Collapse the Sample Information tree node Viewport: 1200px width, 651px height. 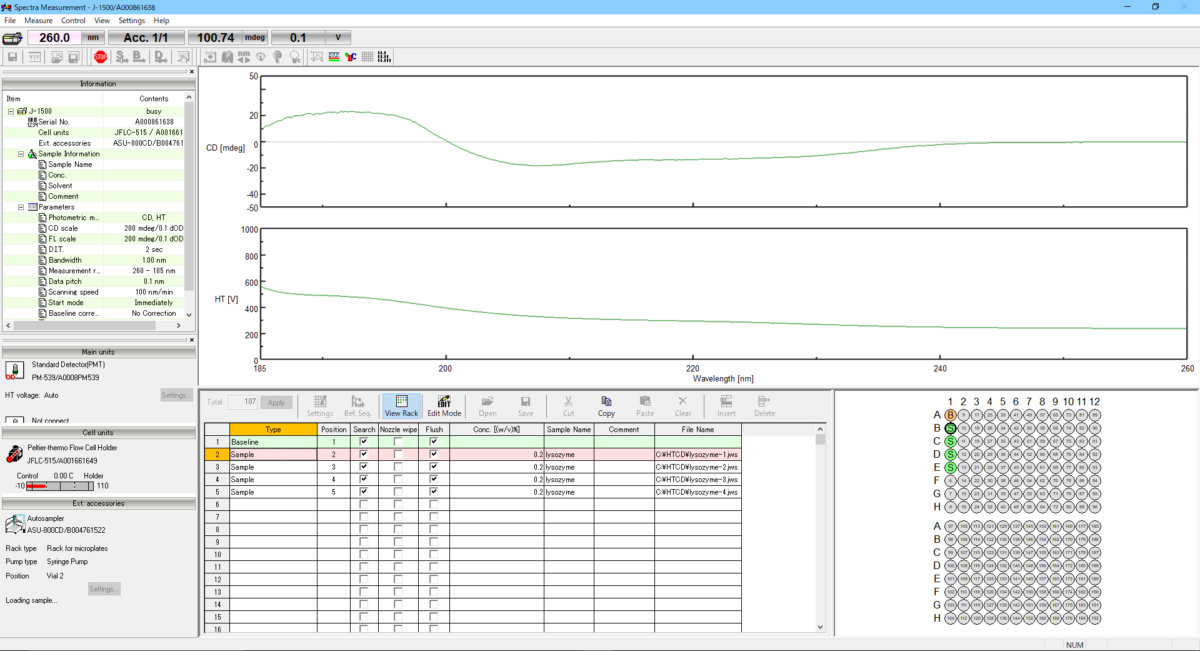pos(21,154)
